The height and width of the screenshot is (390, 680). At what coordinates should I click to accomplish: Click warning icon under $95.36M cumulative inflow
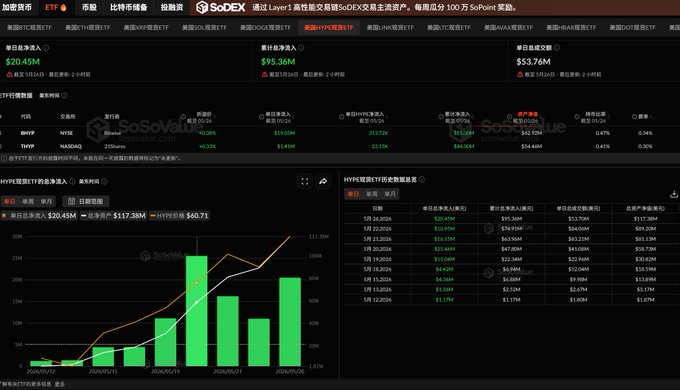click(x=265, y=75)
